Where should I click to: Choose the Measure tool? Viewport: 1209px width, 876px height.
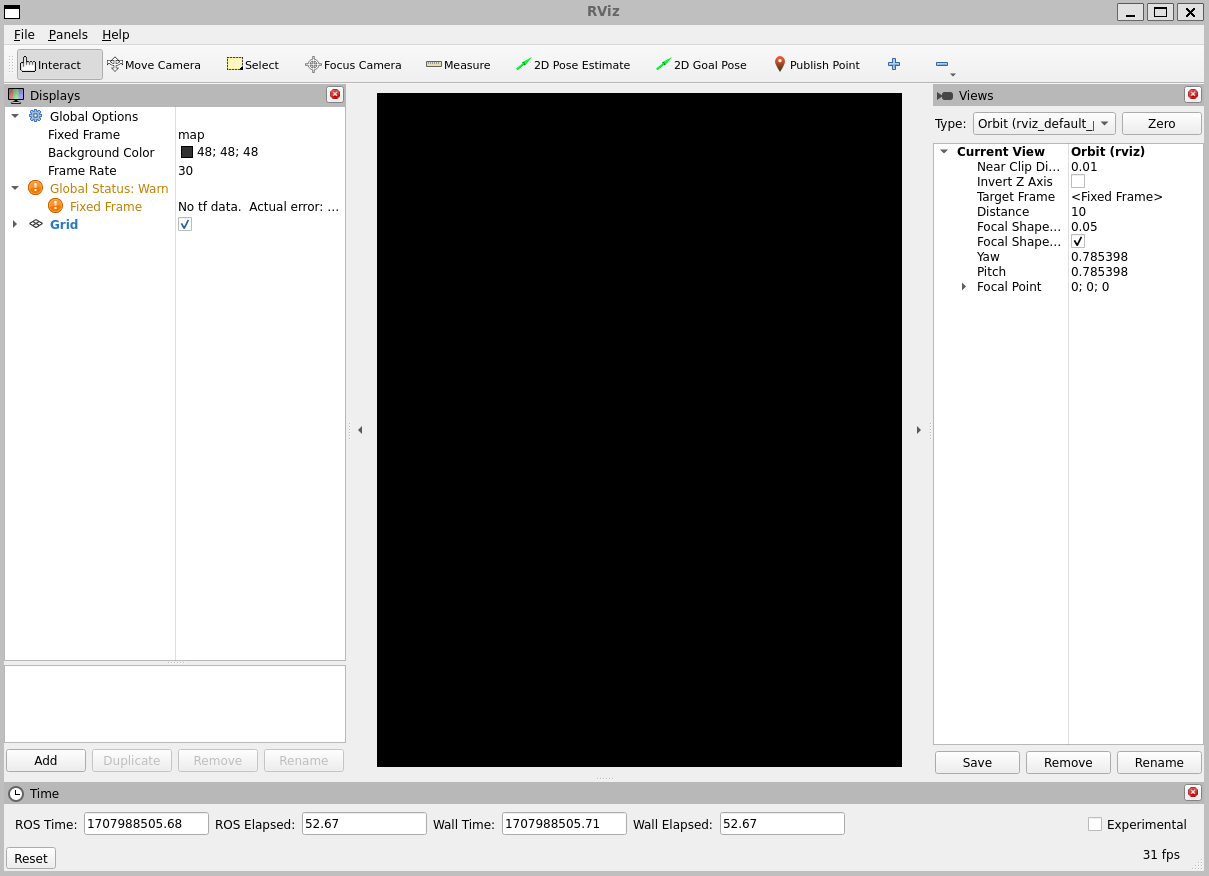tap(458, 64)
